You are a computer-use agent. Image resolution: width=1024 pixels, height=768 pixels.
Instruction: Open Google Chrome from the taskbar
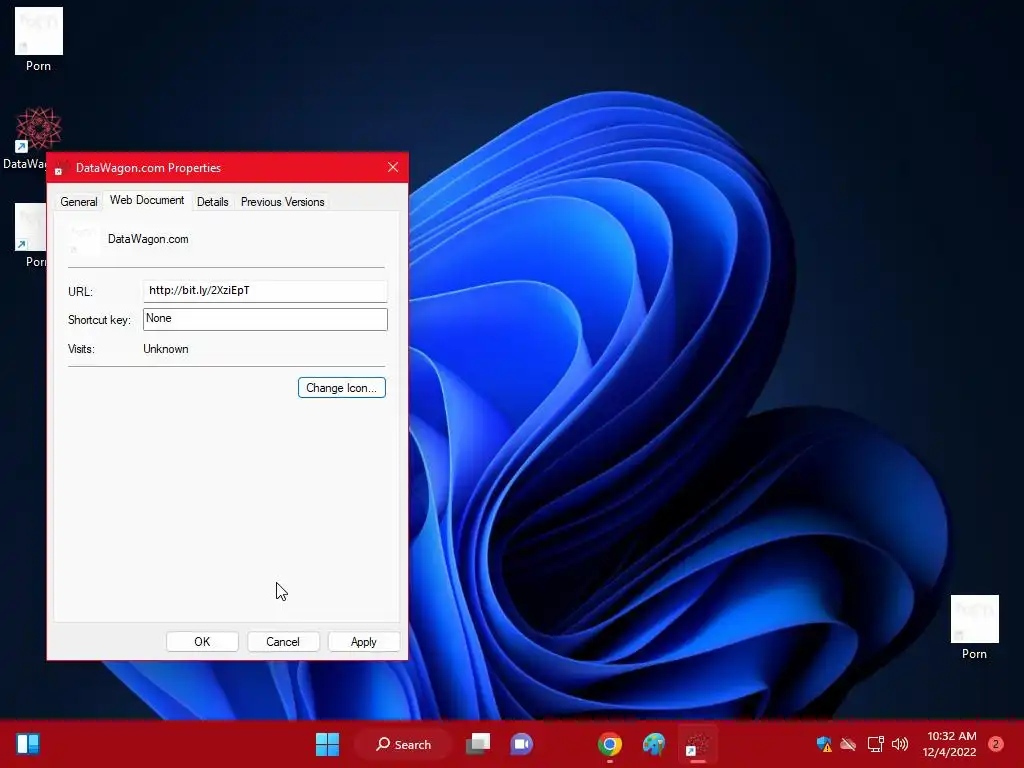(609, 744)
